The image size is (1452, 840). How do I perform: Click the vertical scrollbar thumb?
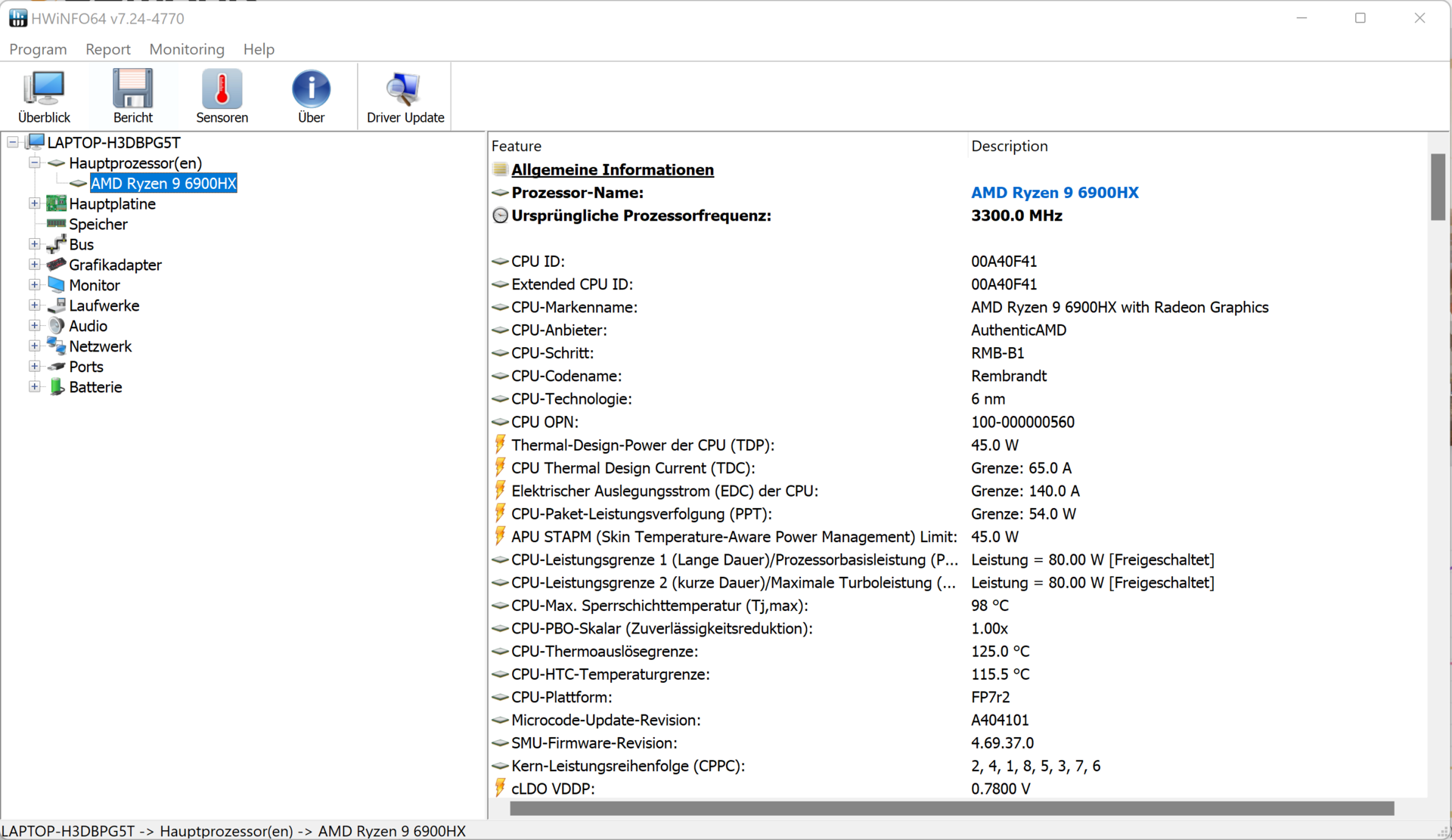[x=1438, y=187]
